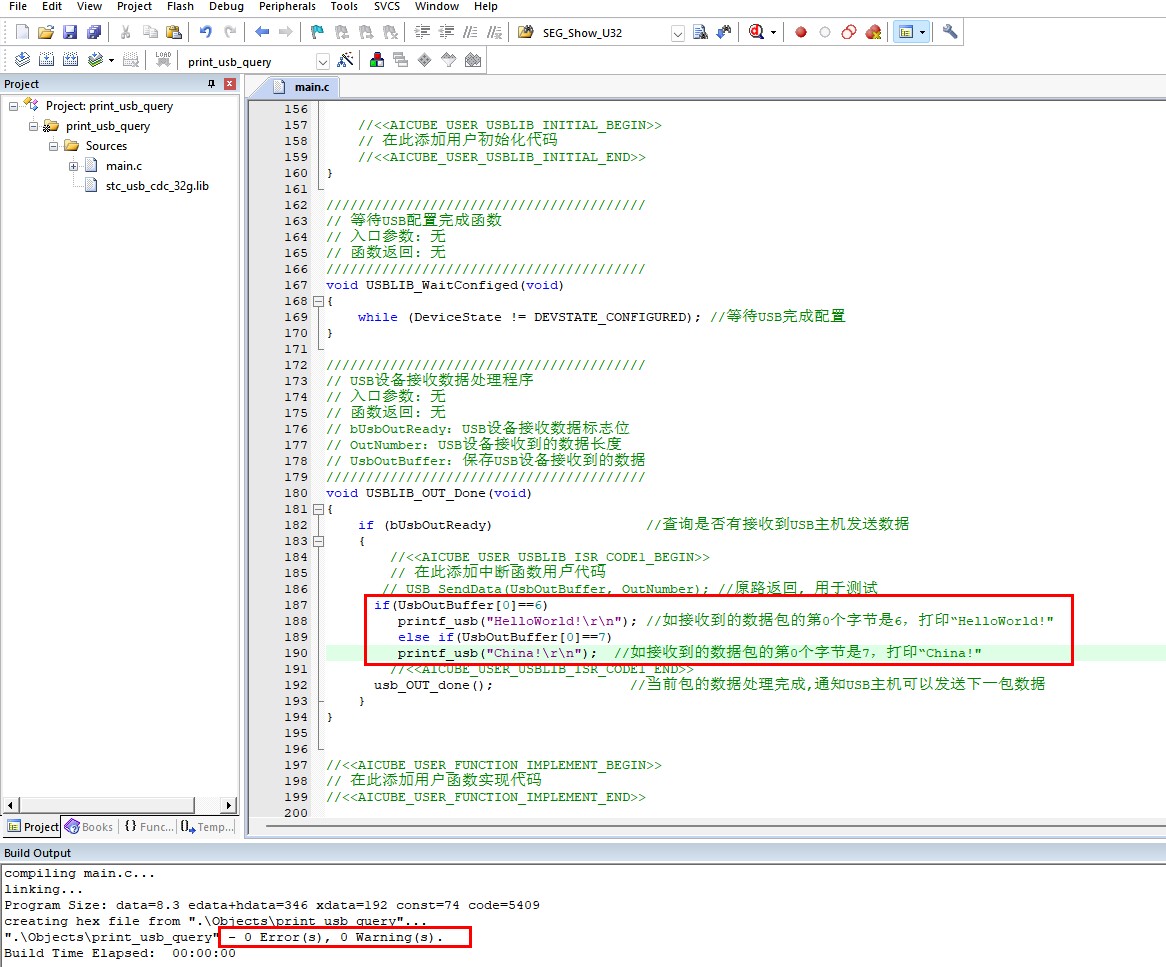The width and height of the screenshot is (1166, 967).
Task: Open the SVCS menu
Action: point(387,7)
